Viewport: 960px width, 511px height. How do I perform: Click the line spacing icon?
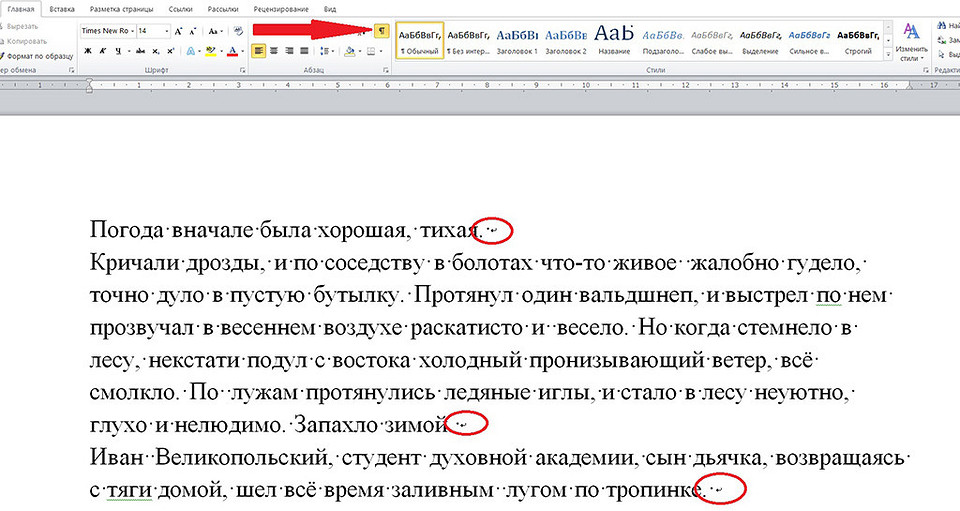coord(324,51)
